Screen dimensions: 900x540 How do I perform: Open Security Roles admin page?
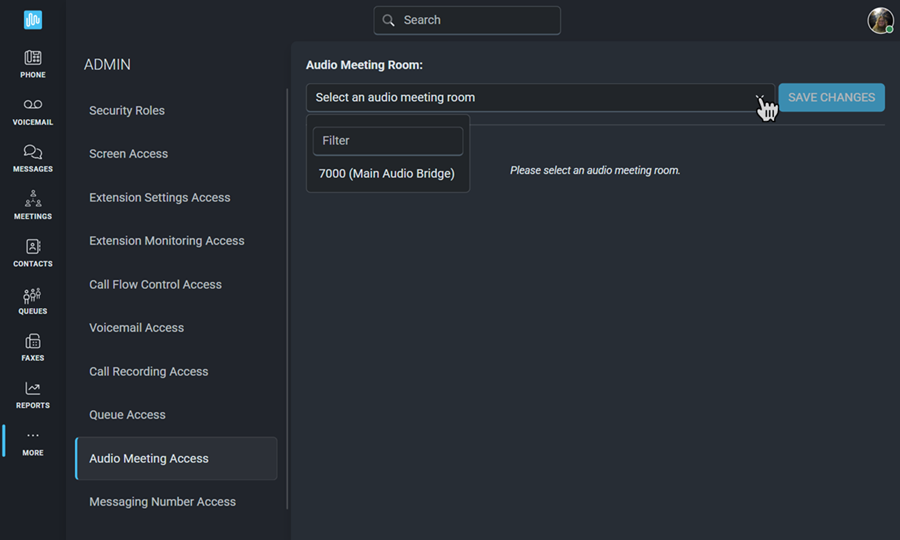point(127,110)
